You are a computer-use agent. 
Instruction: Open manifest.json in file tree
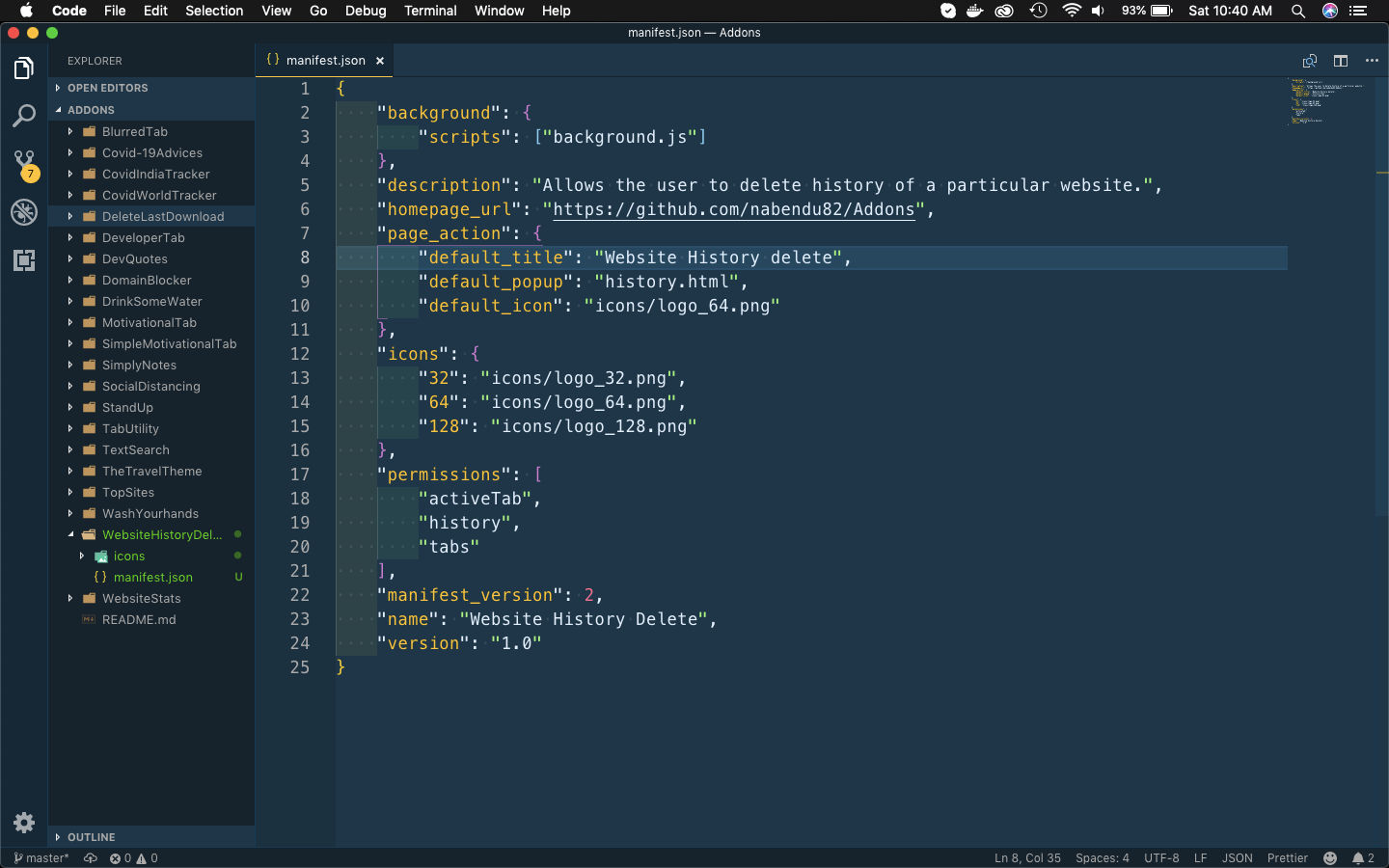click(x=153, y=578)
